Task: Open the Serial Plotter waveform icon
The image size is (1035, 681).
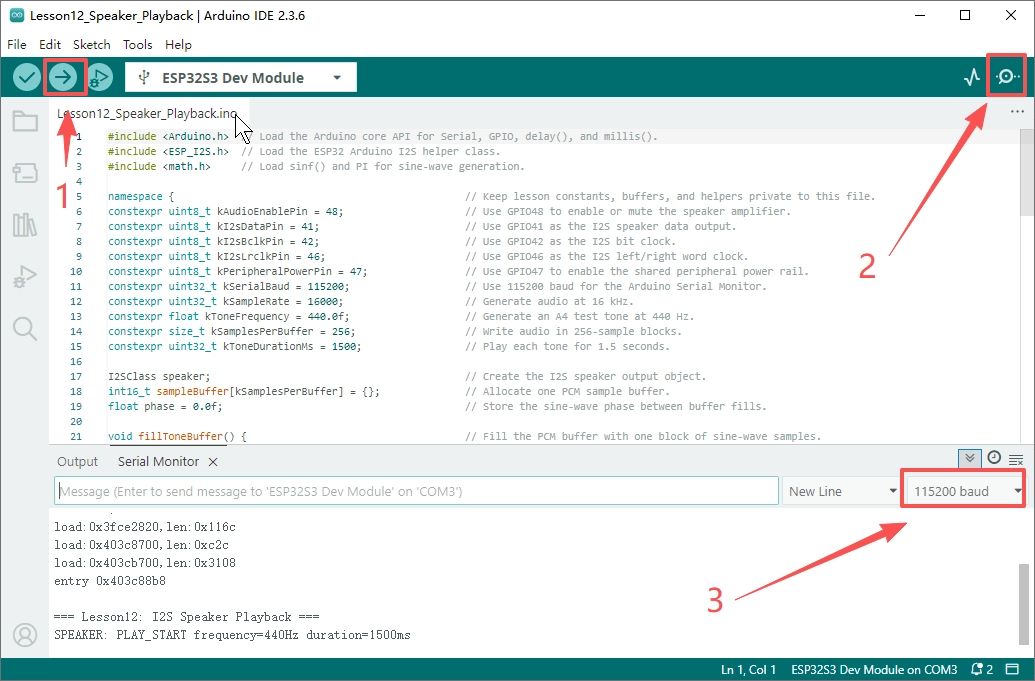Action: (x=972, y=77)
